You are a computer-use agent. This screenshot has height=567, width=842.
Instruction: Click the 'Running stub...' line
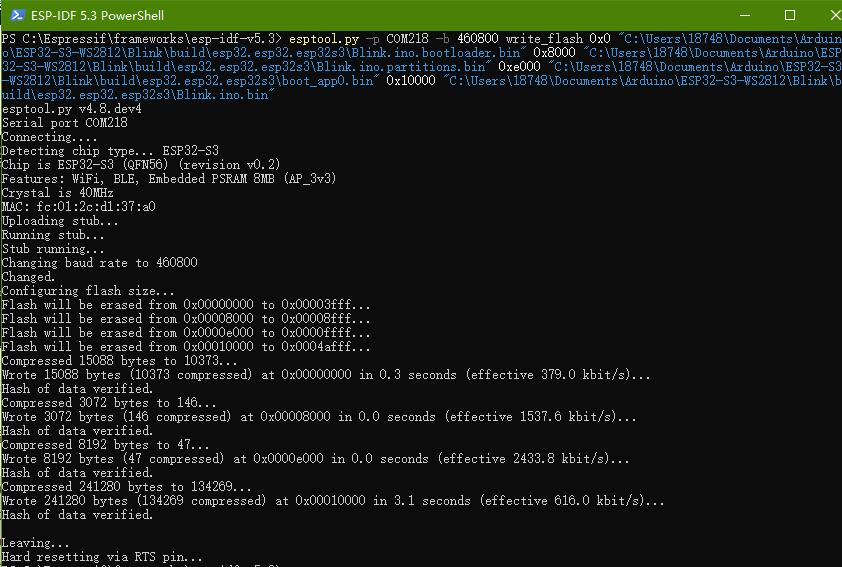coord(53,235)
